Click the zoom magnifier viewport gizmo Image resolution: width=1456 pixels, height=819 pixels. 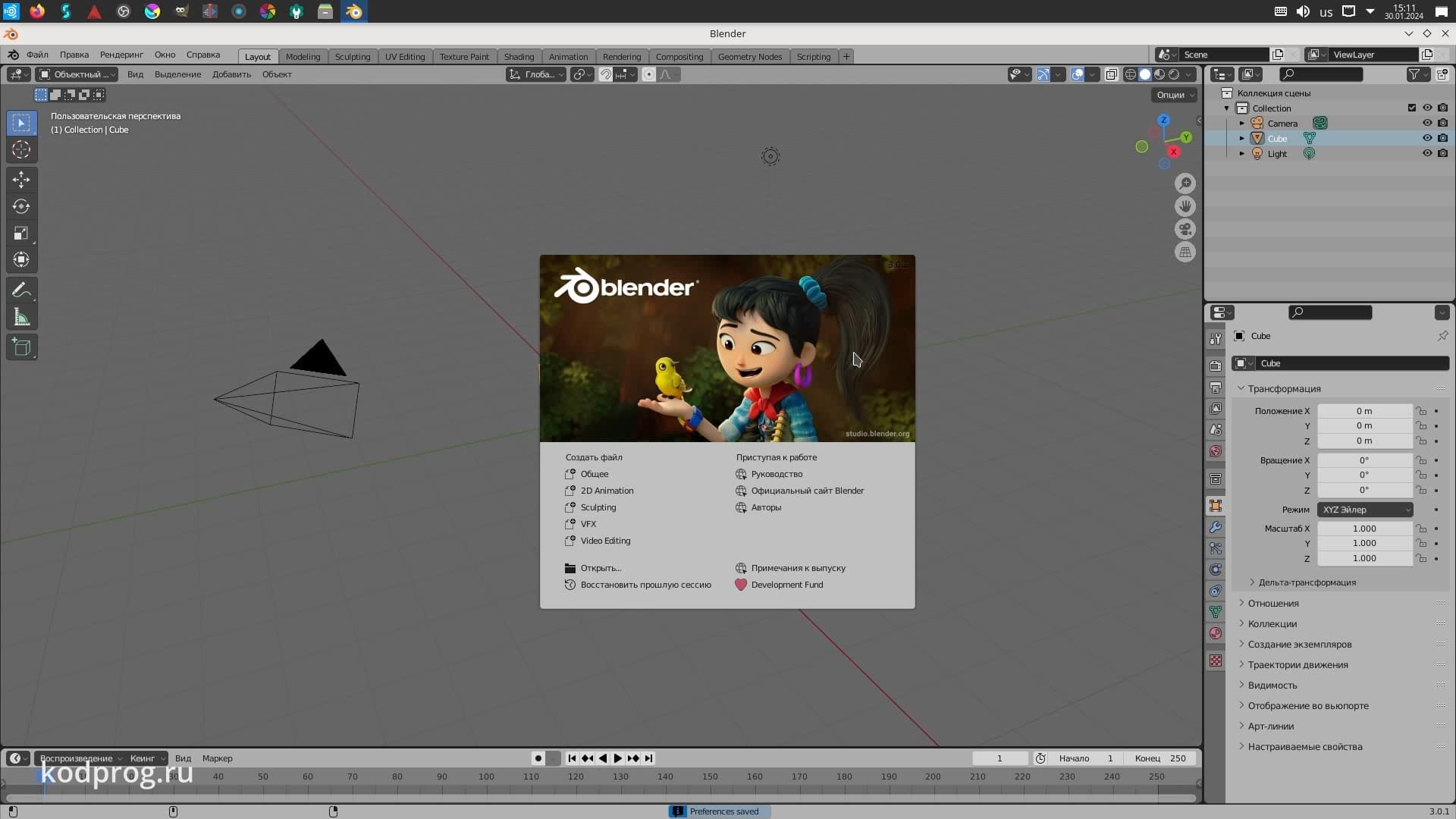[1185, 184]
